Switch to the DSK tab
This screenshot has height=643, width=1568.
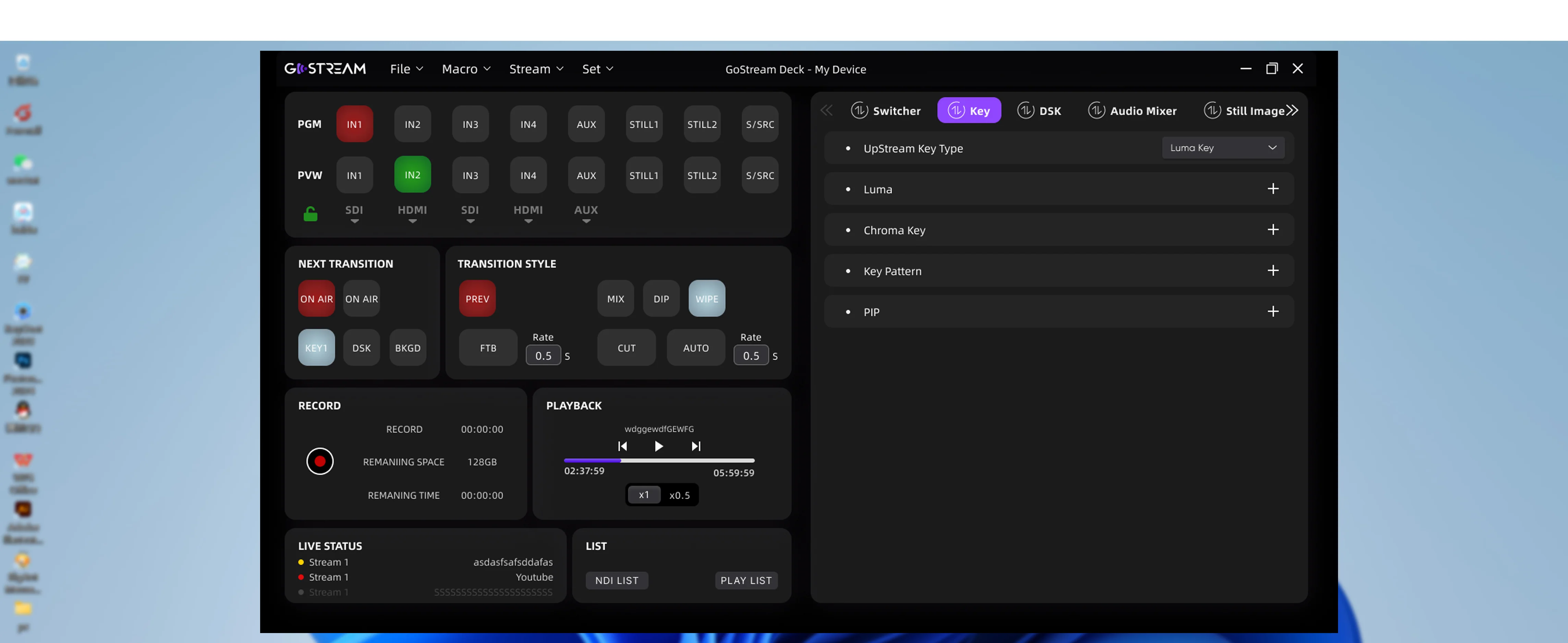pyautogui.click(x=1039, y=110)
